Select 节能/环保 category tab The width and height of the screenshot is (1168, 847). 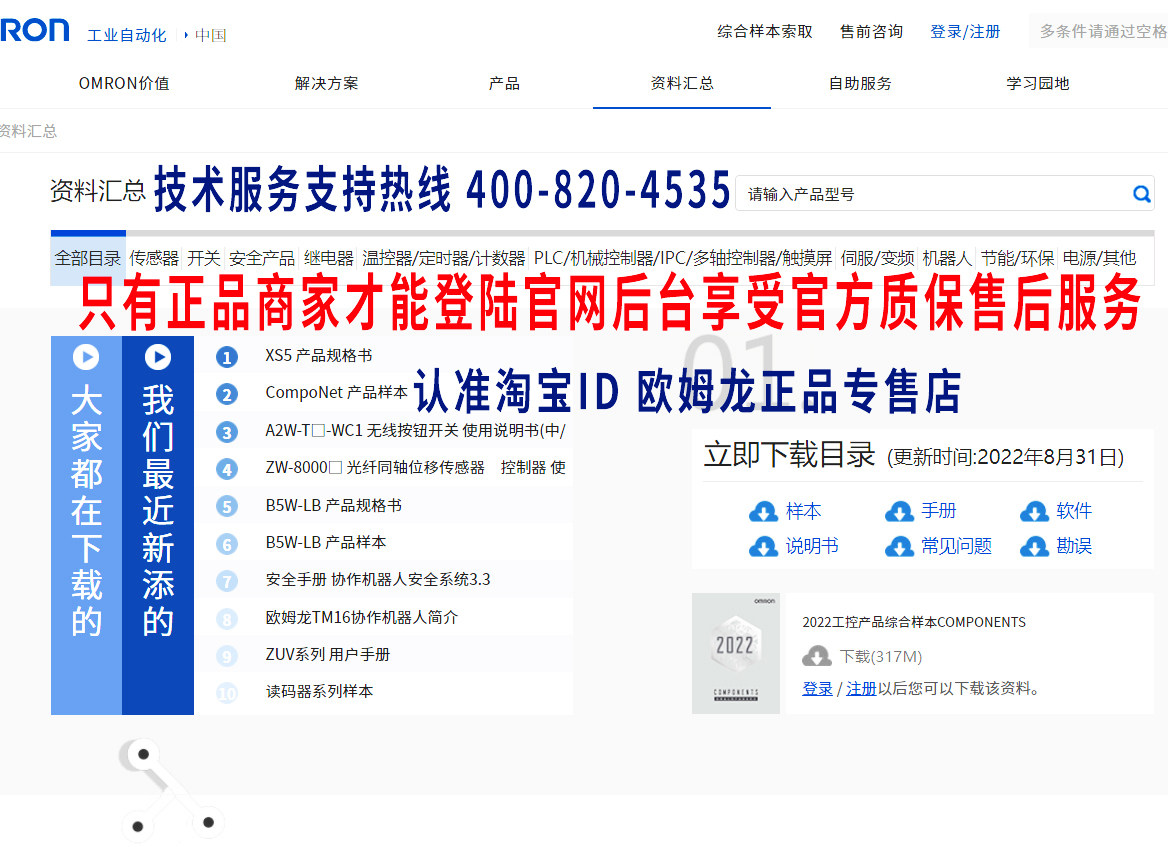(x=1018, y=258)
